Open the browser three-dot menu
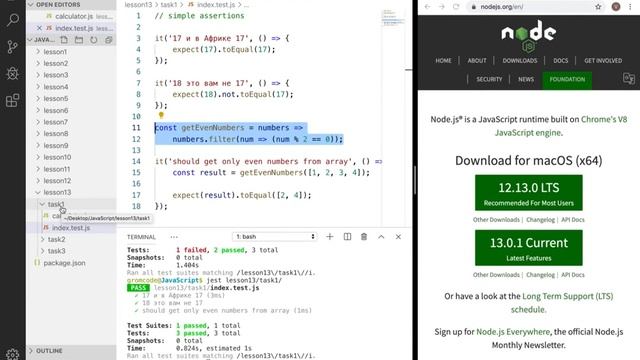This screenshot has width=640, height=360. [630, 7]
